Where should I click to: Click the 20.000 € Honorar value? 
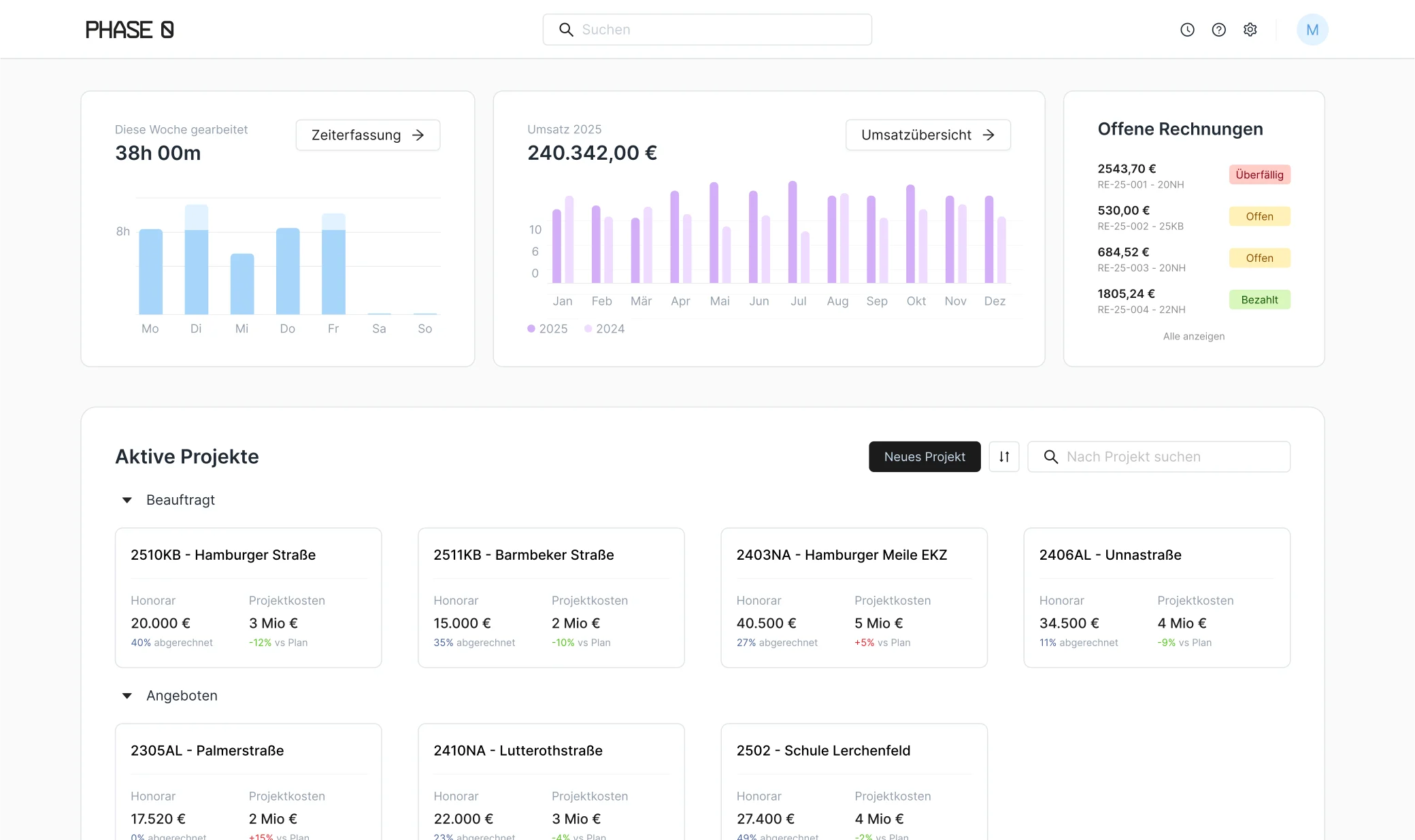[161, 623]
